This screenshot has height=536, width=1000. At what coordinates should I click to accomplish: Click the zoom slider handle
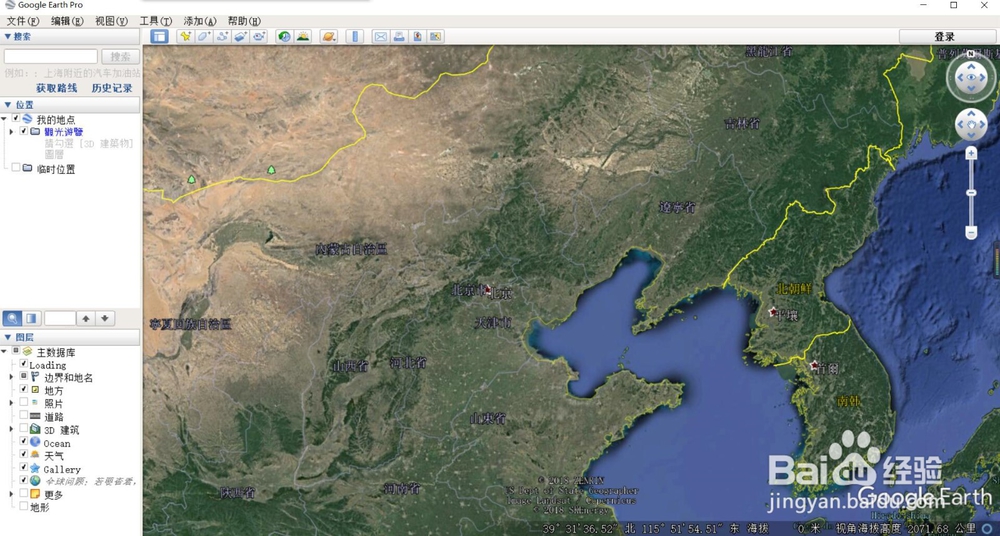(971, 193)
